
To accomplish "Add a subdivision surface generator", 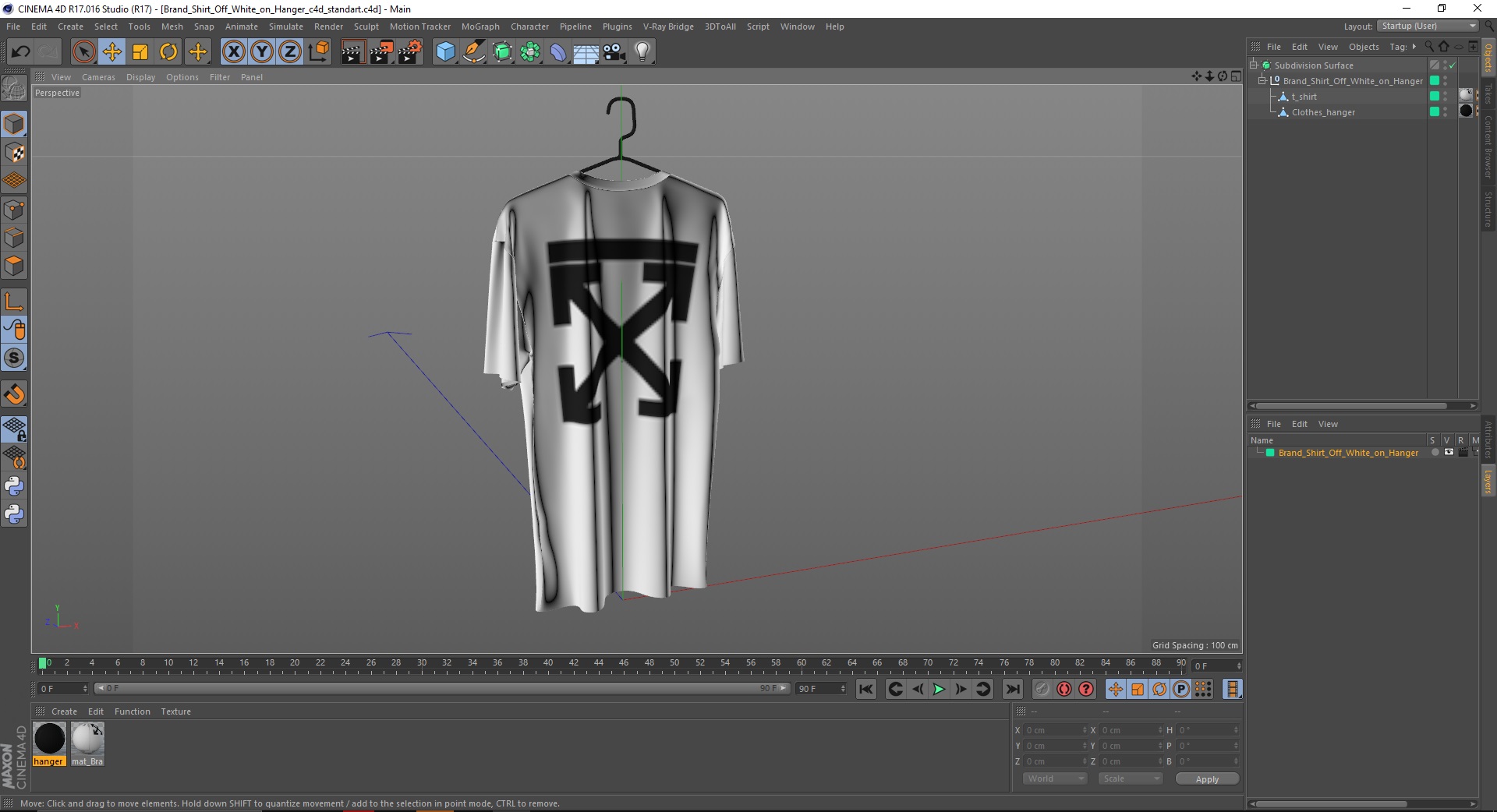I will (502, 52).
